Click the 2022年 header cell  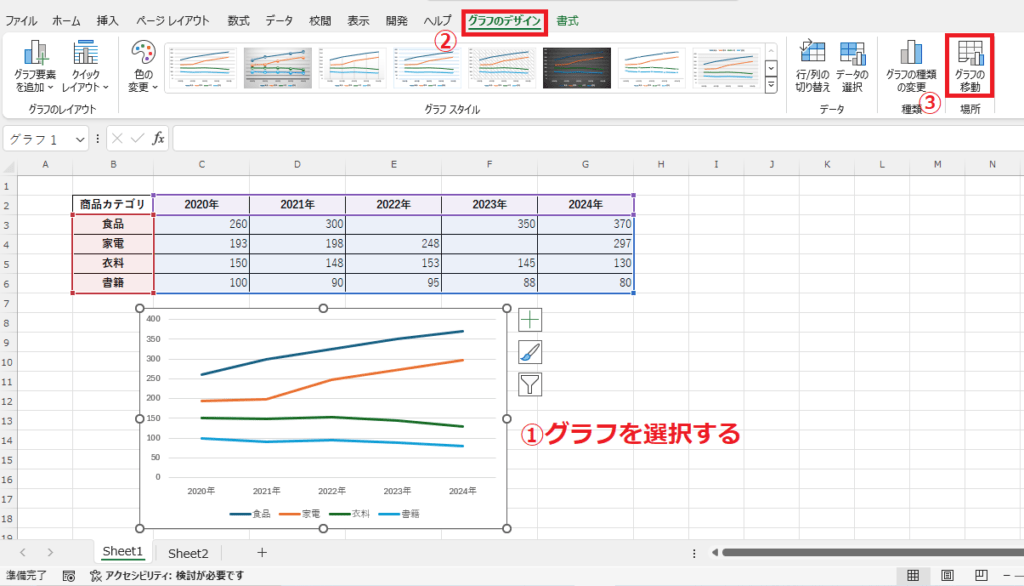[x=393, y=204]
